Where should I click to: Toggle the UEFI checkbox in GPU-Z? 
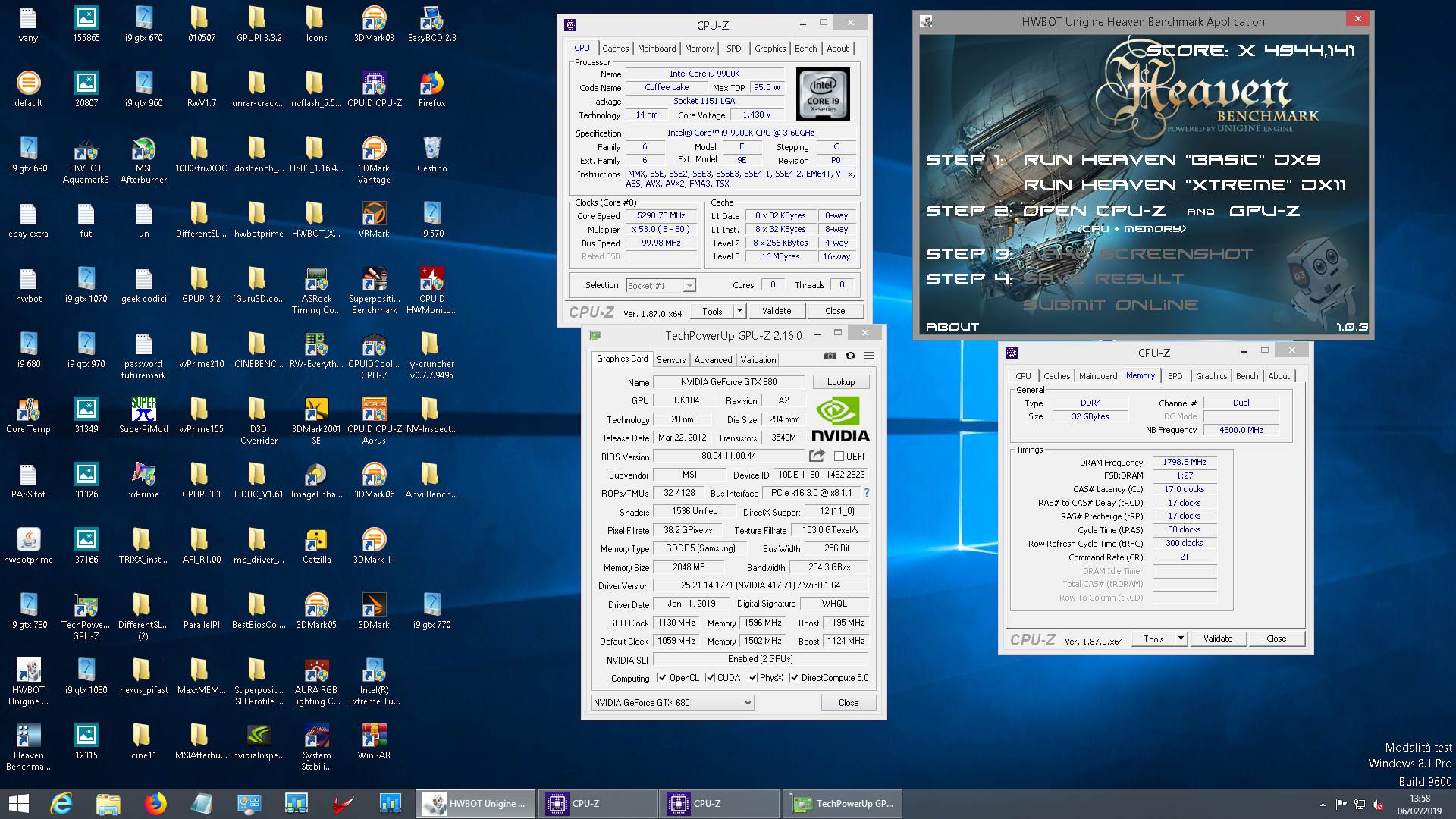[x=839, y=457]
